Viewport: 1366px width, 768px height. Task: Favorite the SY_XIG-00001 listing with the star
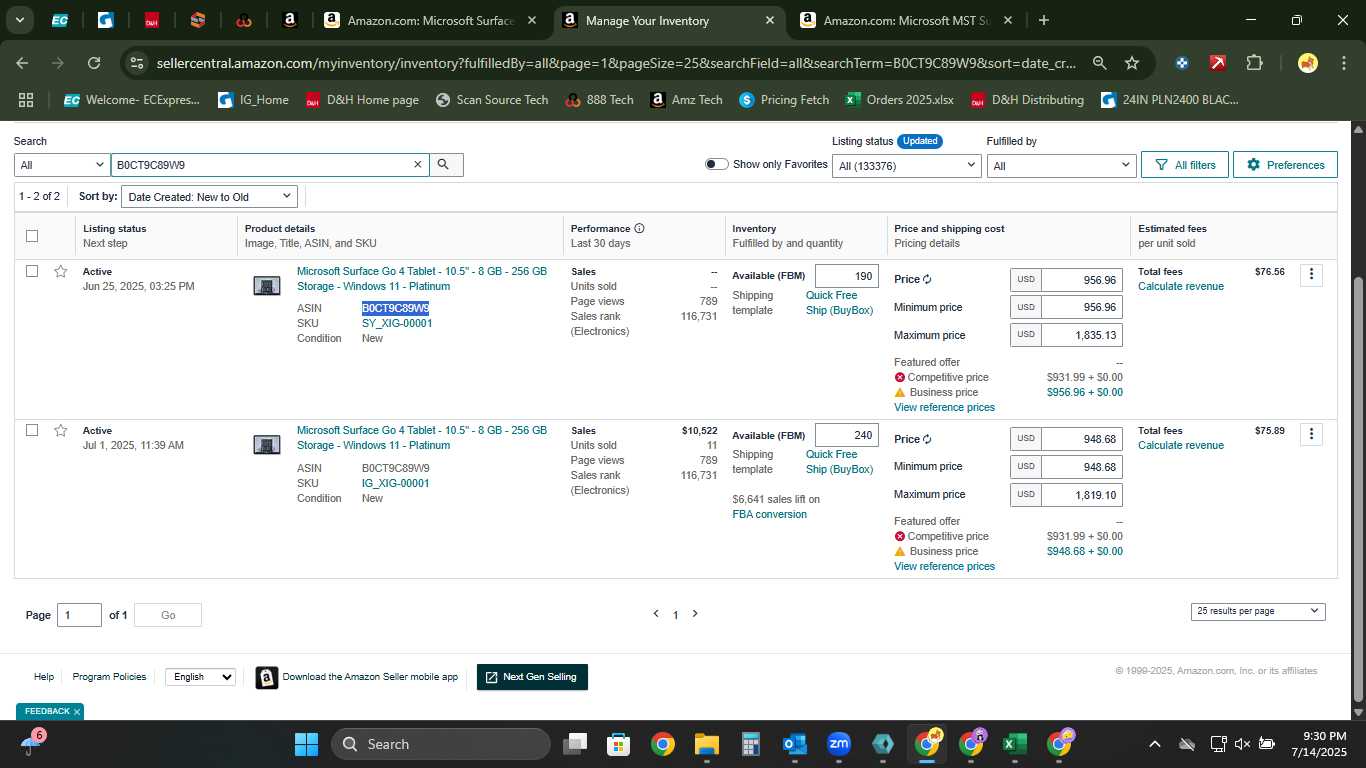tap(61, 271)
